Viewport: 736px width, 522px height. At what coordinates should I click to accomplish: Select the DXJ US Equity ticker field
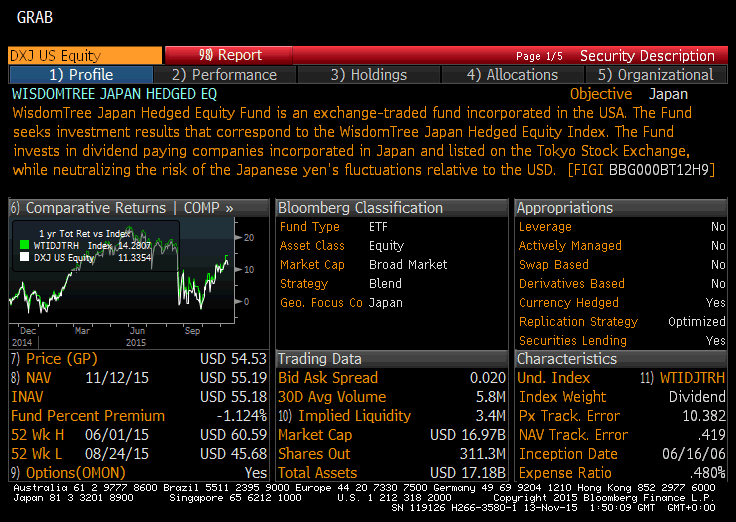[85, 55]
